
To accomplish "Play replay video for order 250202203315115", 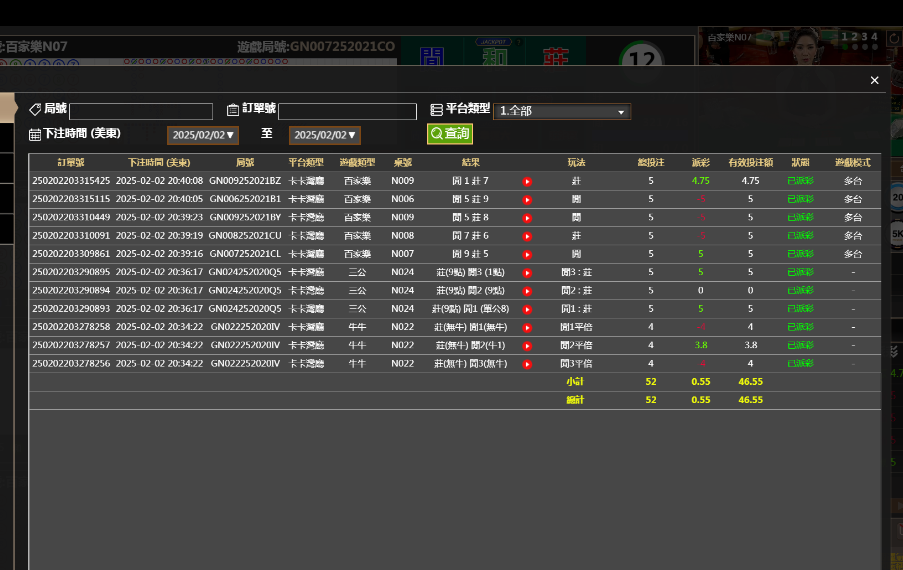I will [x=527, y=199].
